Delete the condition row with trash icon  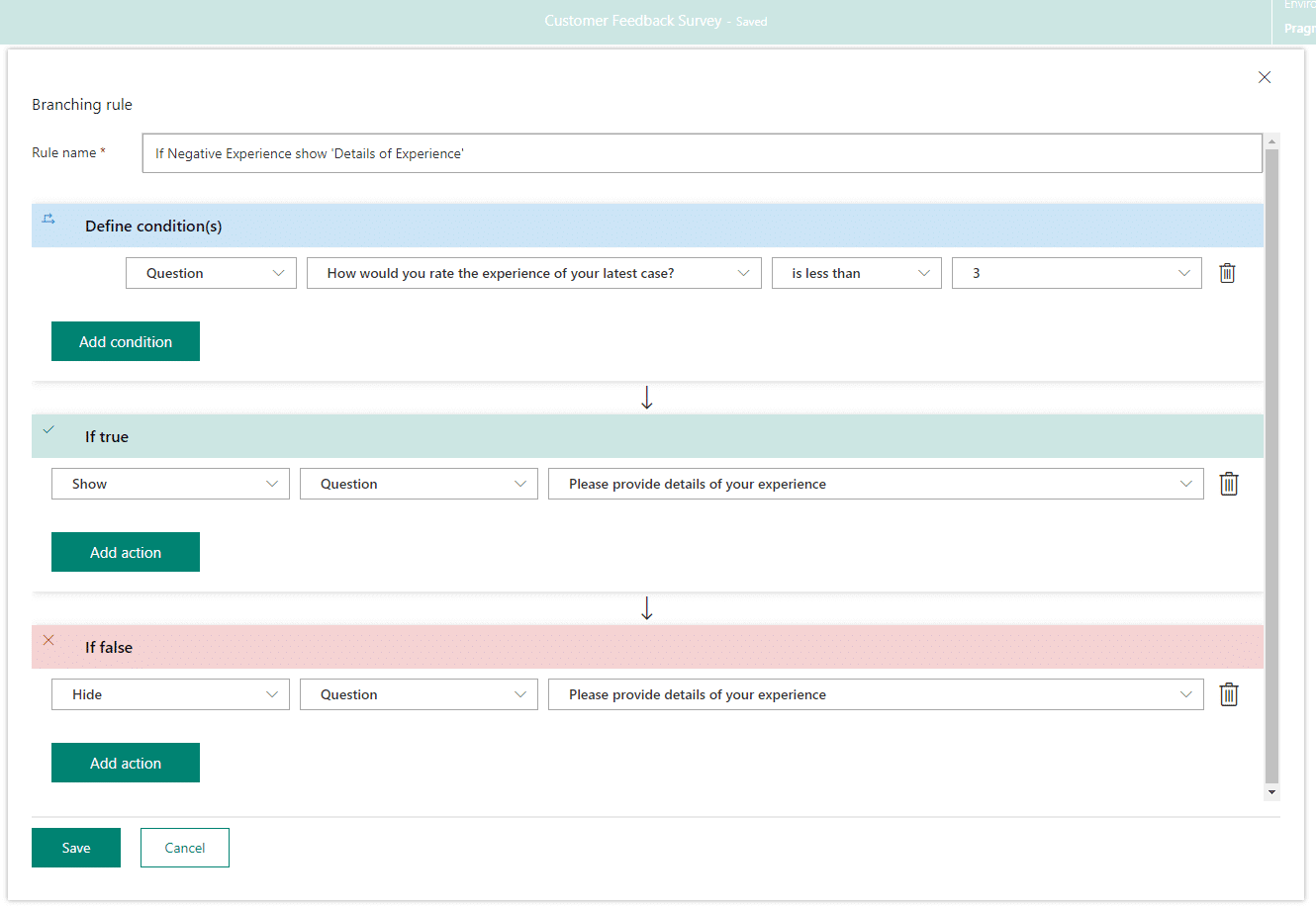[x=1227, y=273]
